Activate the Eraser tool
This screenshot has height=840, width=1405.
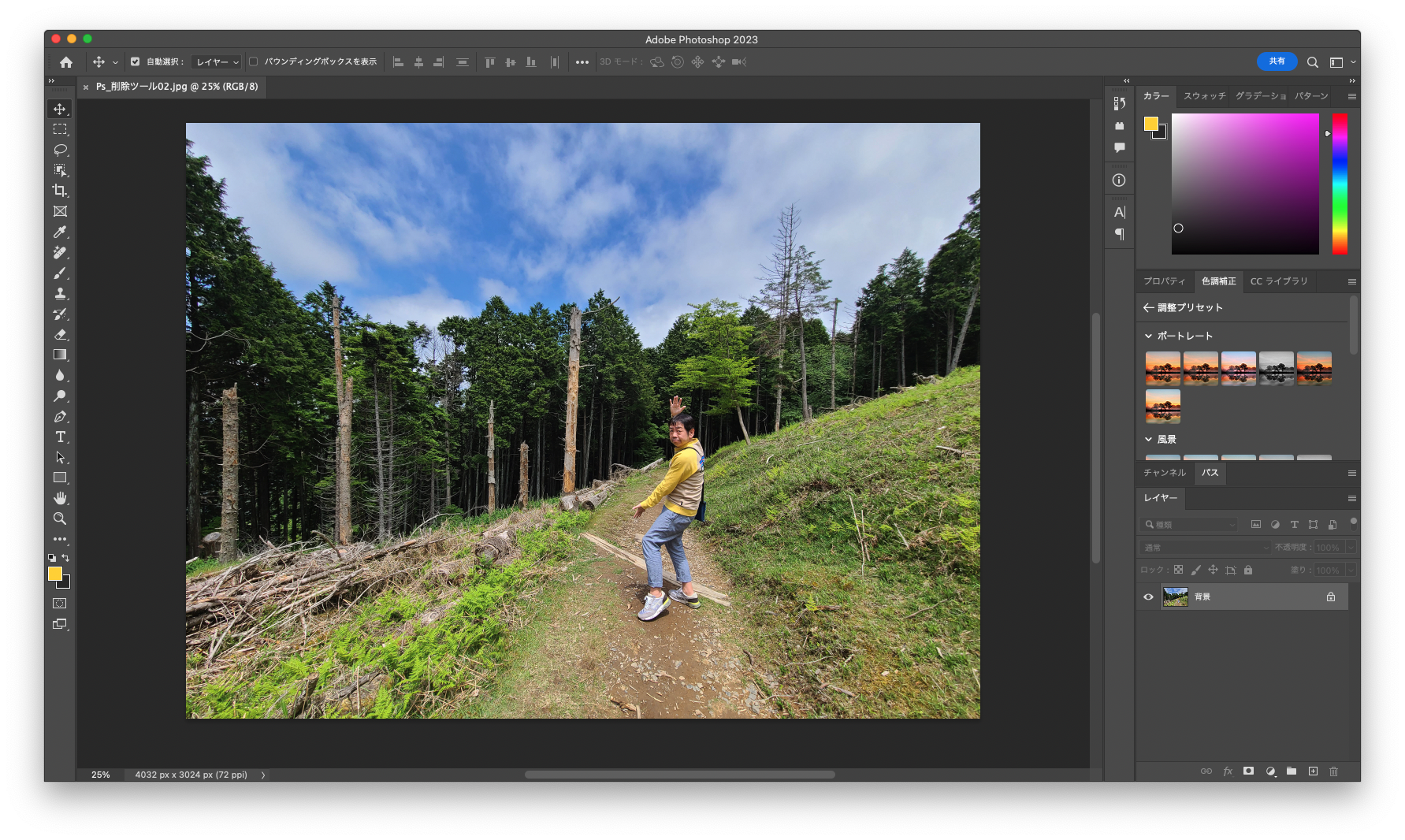coord(60,334)
